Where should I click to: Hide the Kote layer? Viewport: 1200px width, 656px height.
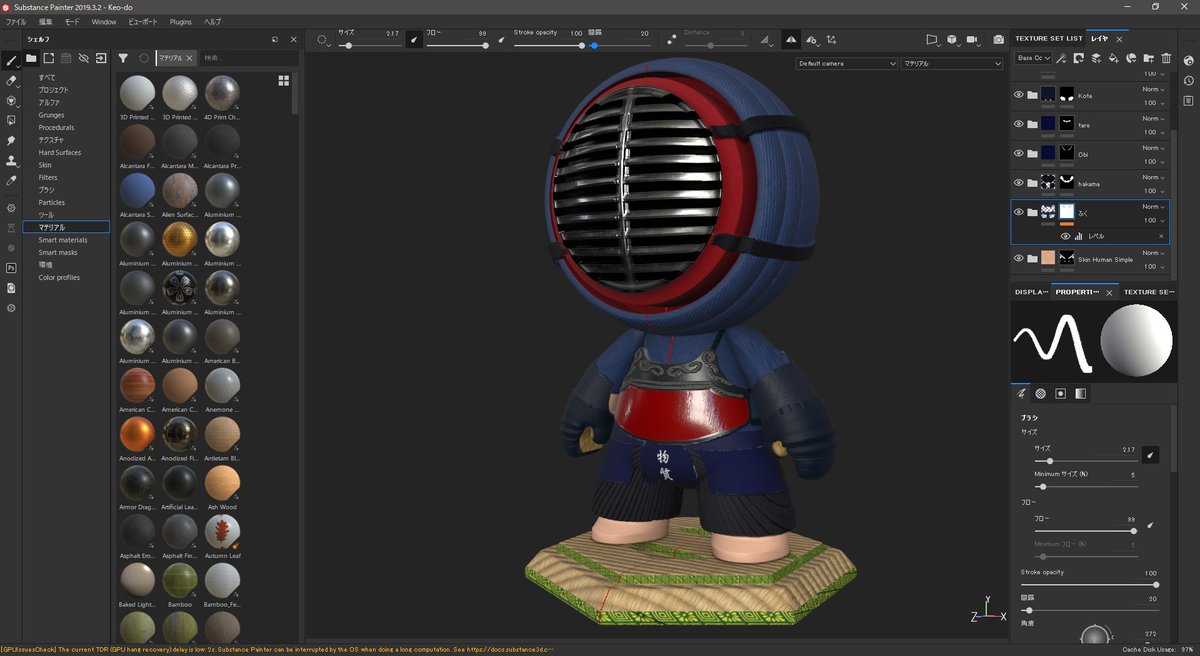1019,95
